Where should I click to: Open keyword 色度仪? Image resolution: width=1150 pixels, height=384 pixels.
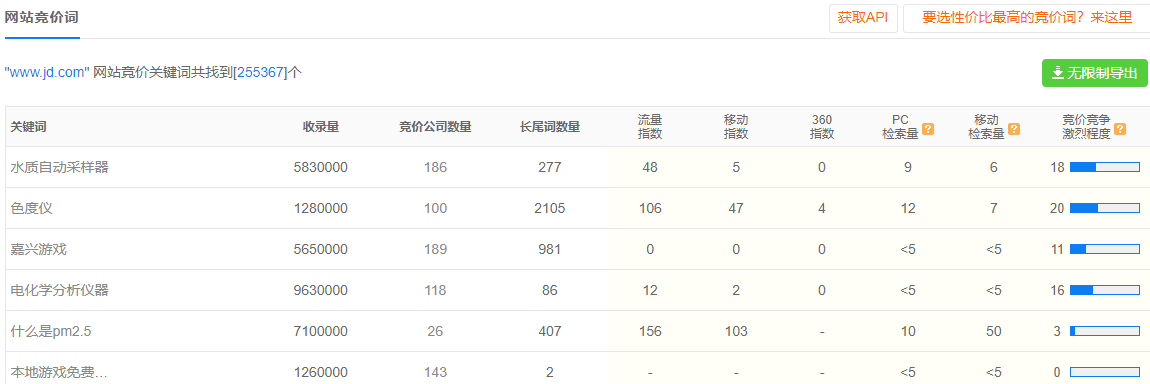32,208
